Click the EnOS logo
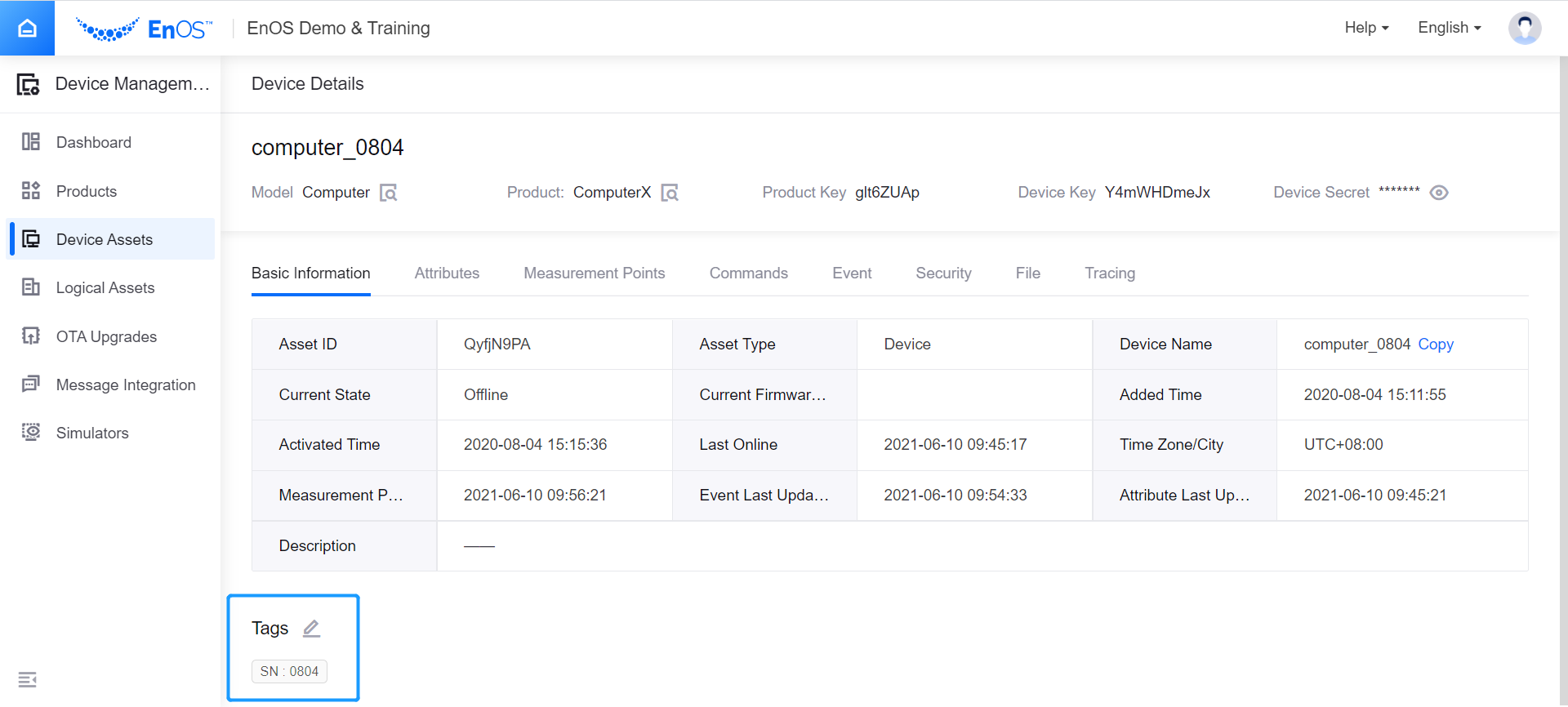 (145, 29)
